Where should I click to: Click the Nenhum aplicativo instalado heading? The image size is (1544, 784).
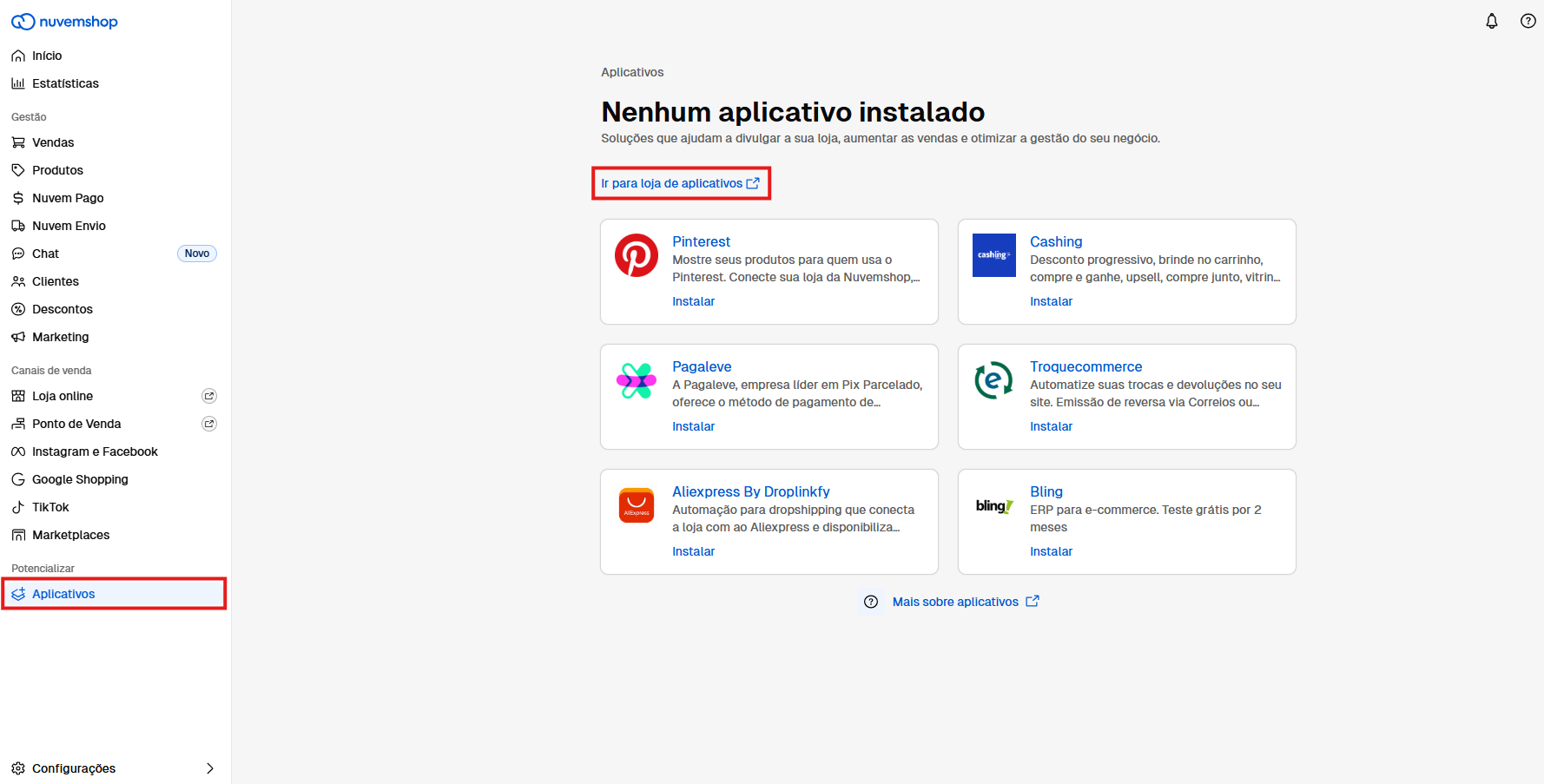(793, 112)
